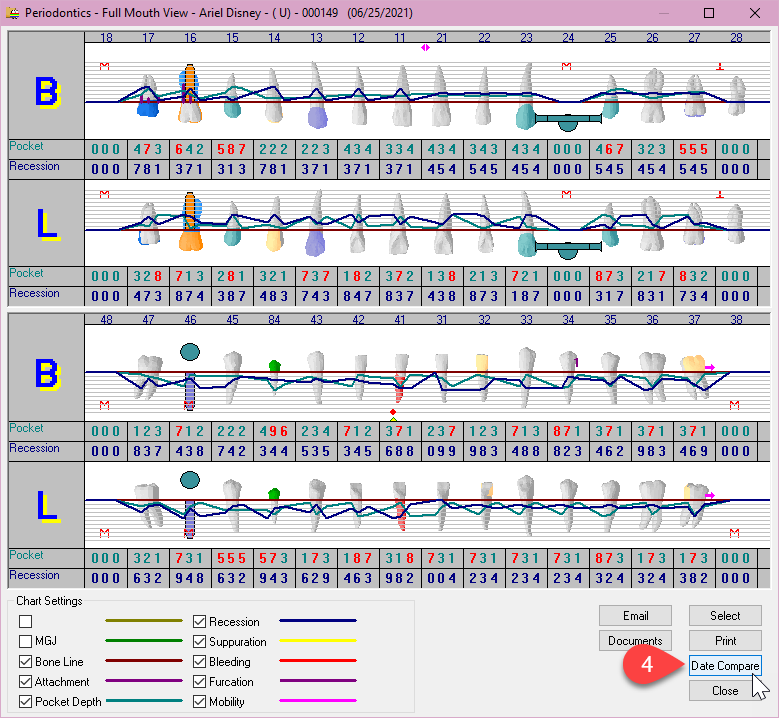The height and width of the screenshot is (718, 779).
Task: Click the magenta midline arrows near tooth 21
Action: (425, 48)
